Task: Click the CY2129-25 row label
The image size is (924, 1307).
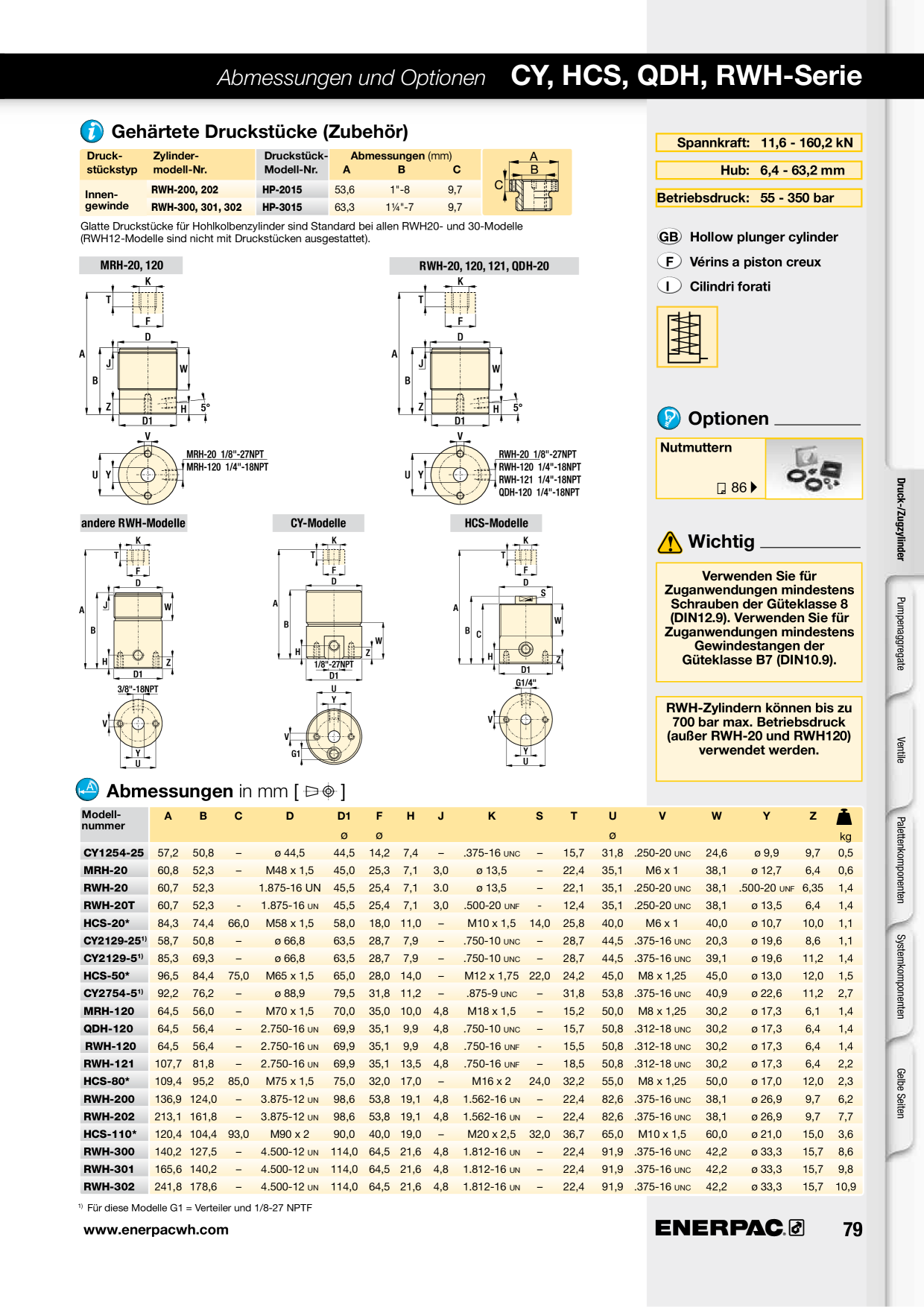Action: pos(115,940)
